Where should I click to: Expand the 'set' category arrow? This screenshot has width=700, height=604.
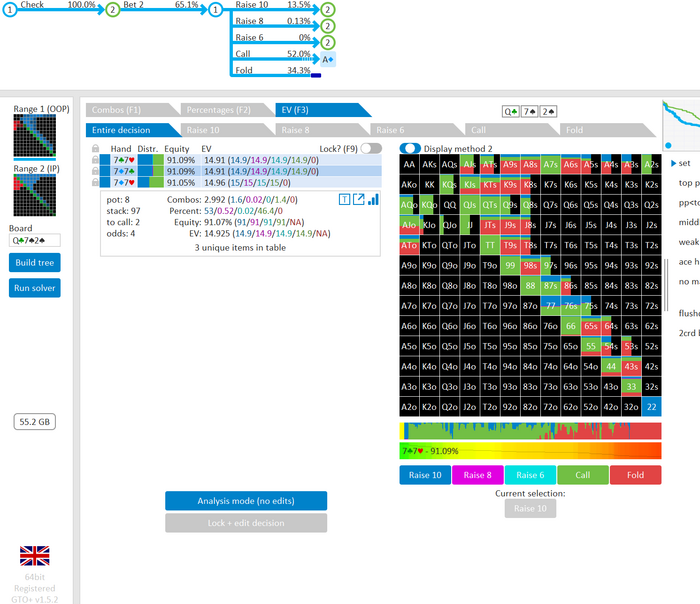tap(673, 163)
